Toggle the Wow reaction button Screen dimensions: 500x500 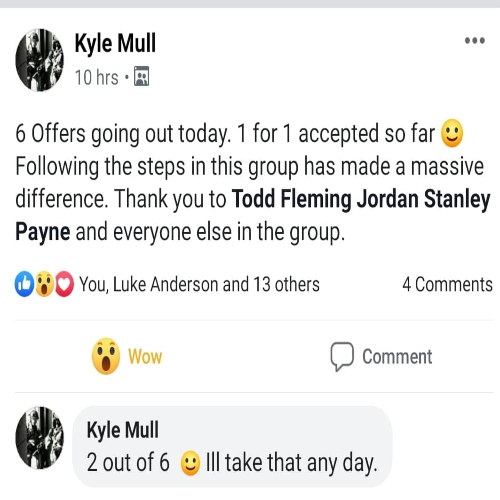127,356
